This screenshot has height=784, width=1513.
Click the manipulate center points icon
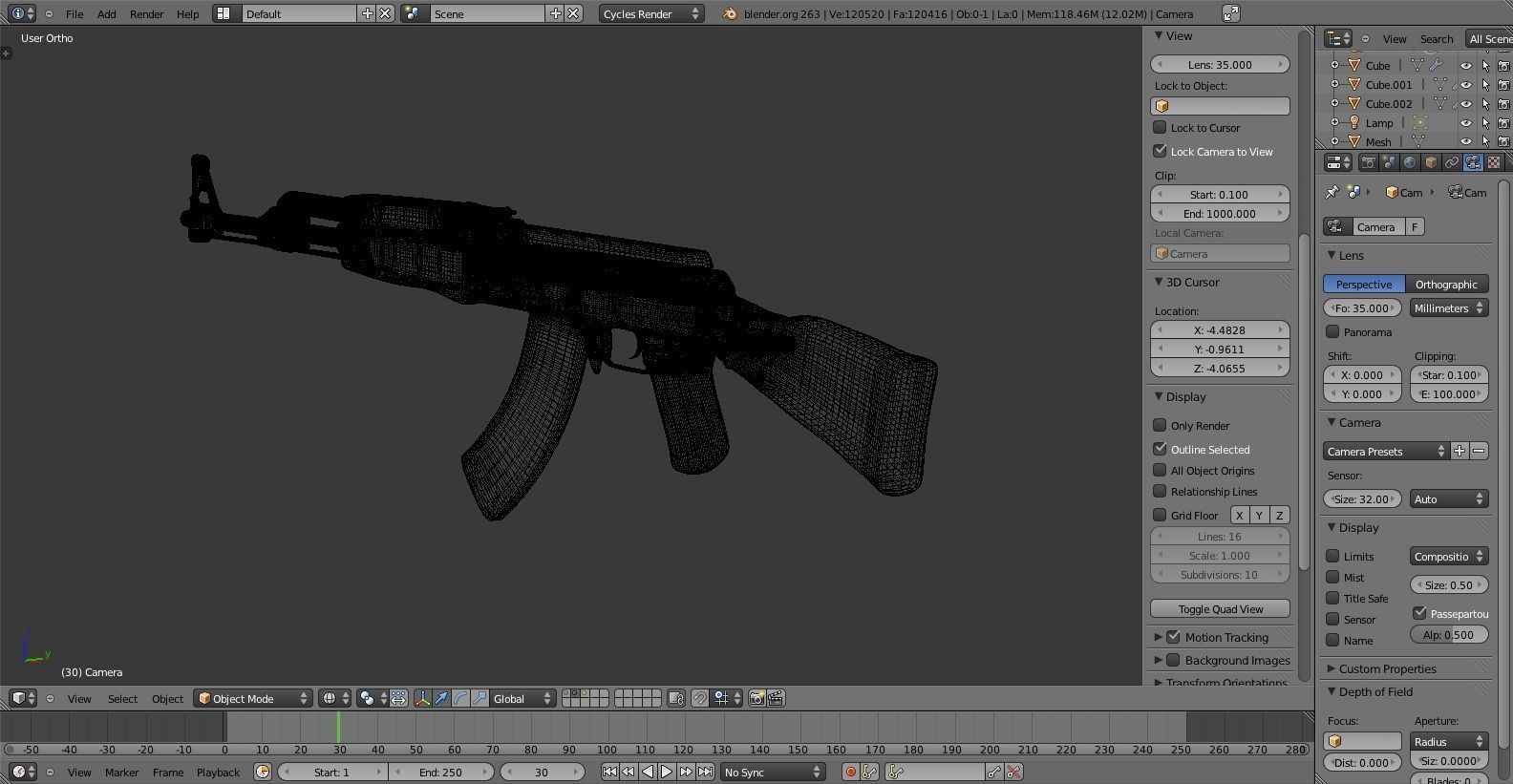coord(398,698)
